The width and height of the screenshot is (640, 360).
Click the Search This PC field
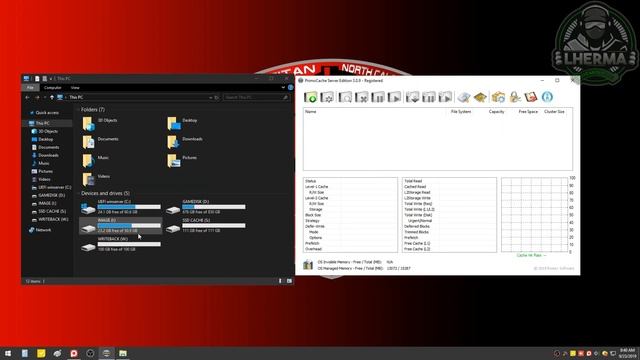point(256,98)
